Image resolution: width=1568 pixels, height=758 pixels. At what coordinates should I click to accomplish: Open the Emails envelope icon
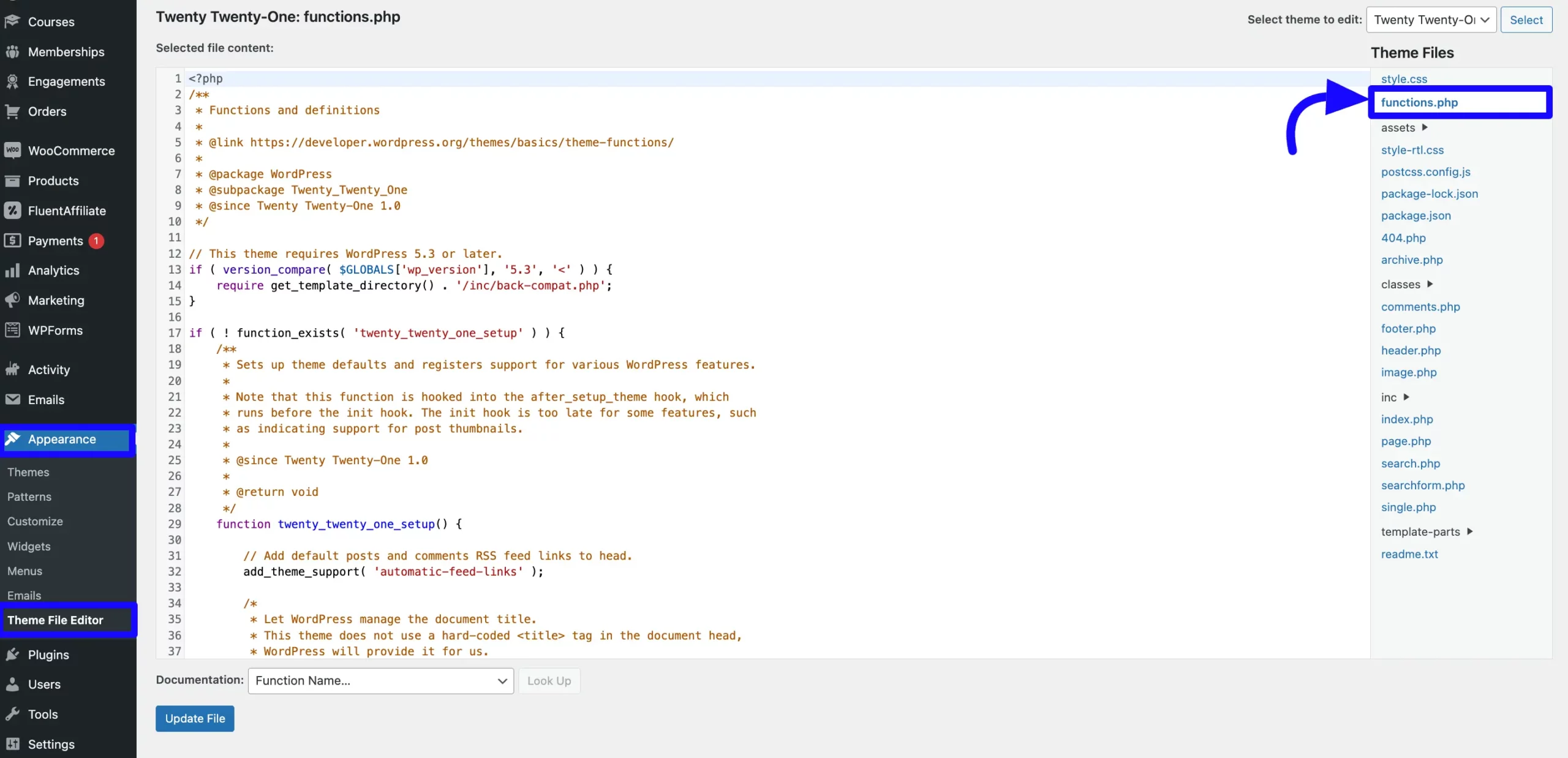click(13, 399)
